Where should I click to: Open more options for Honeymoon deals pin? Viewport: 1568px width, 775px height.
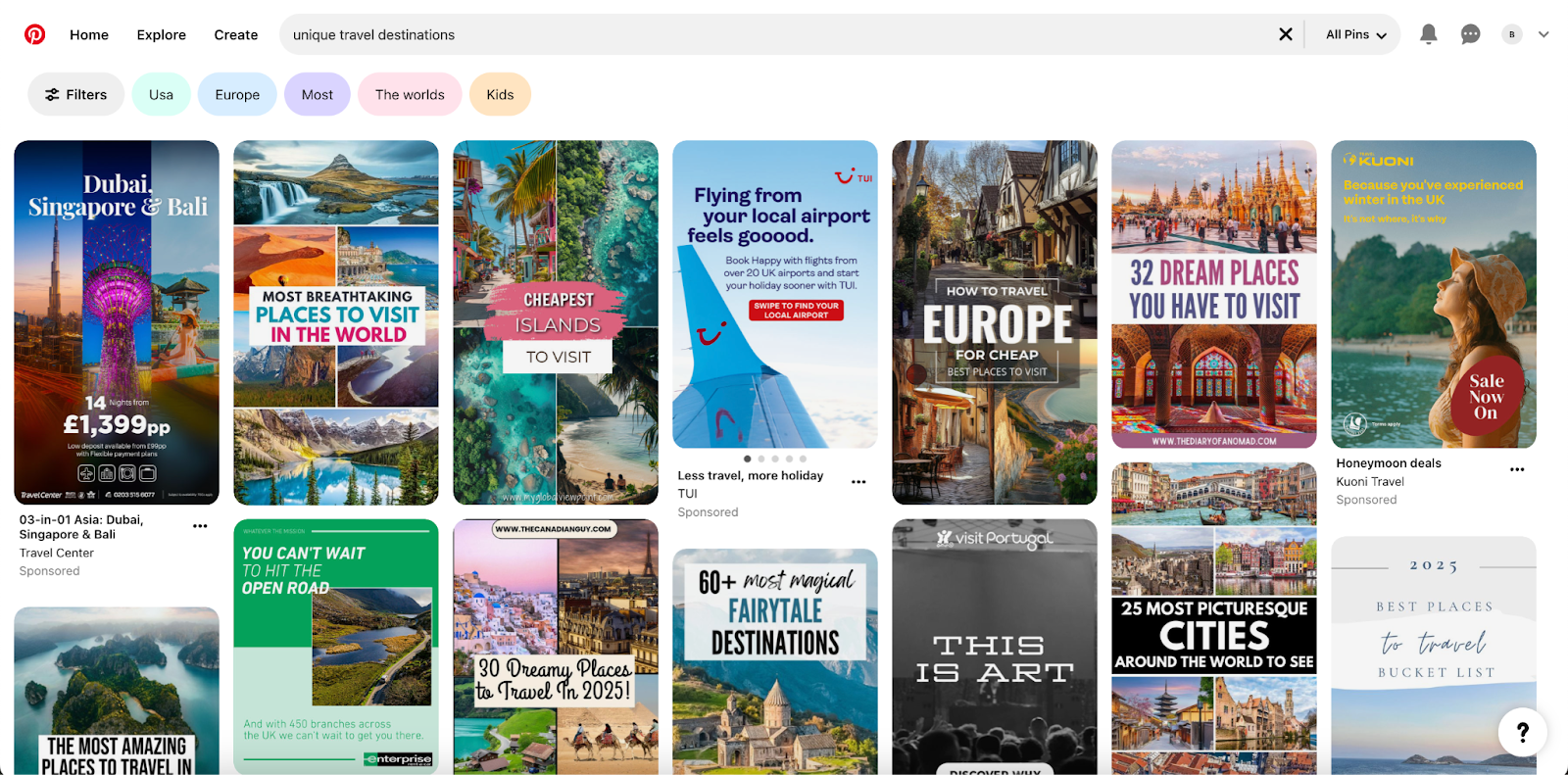(x=1517, y=469)
